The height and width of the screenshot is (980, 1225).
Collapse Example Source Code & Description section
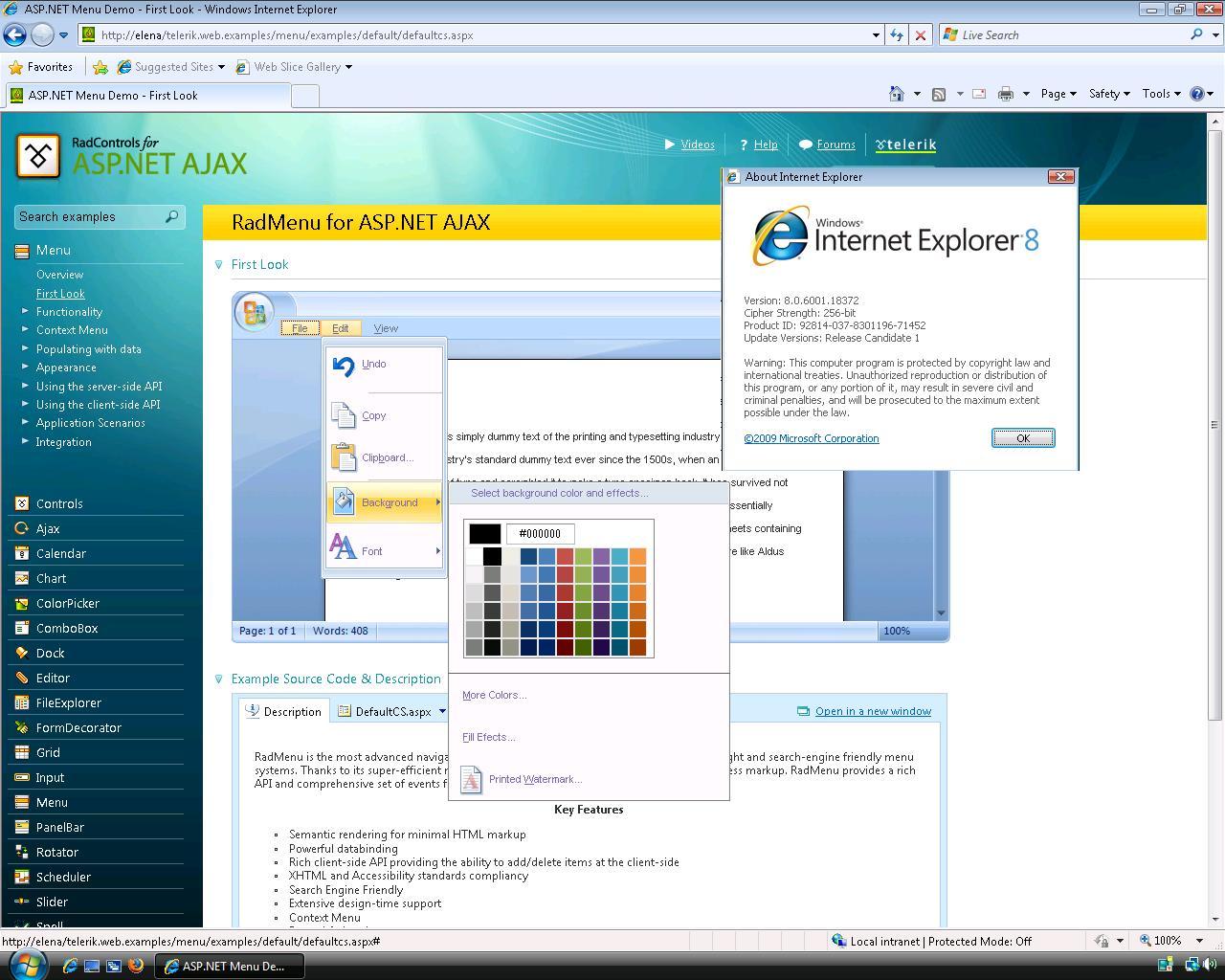[x=218, y=679]
